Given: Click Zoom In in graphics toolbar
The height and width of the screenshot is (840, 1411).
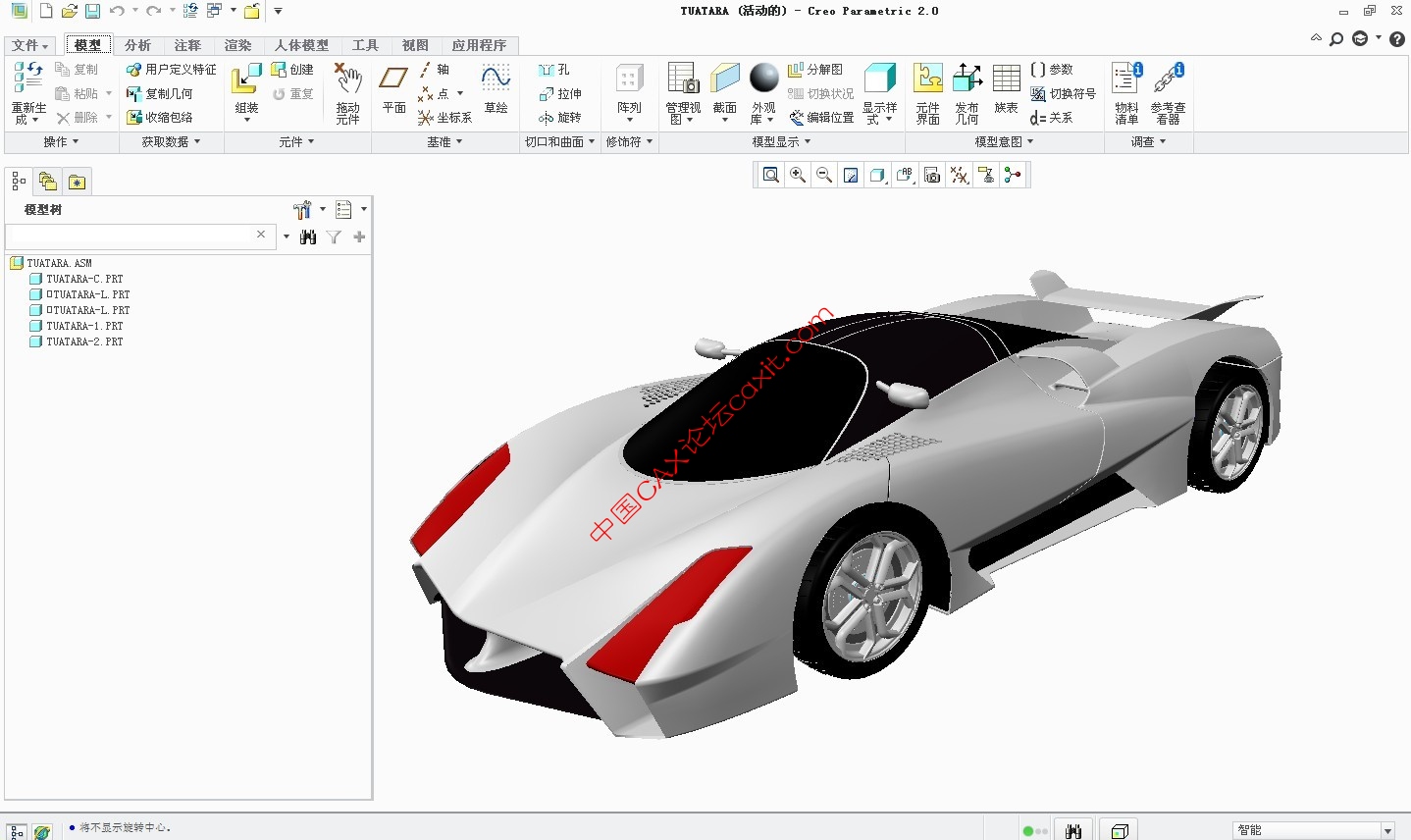Looking at the screenshot, I should [x=798, y=175].
